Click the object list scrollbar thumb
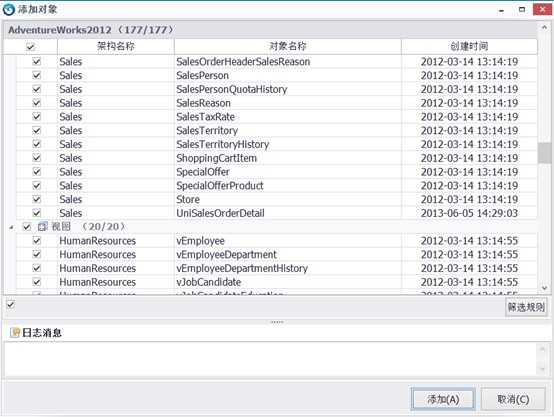Viewport: 554px width, 417px height. click(544, 153)
